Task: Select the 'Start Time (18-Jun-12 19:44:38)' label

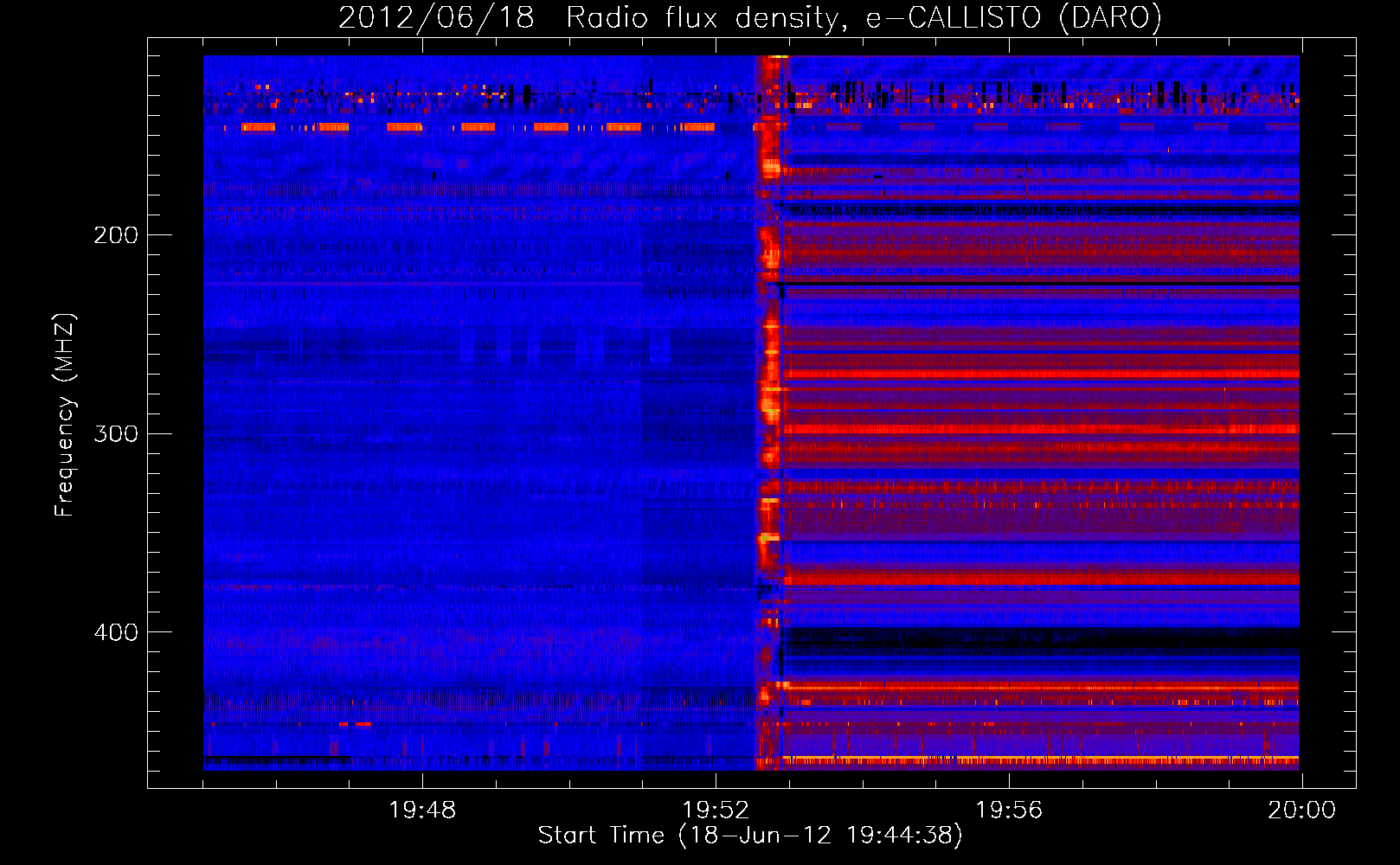Action: (750, 836)
